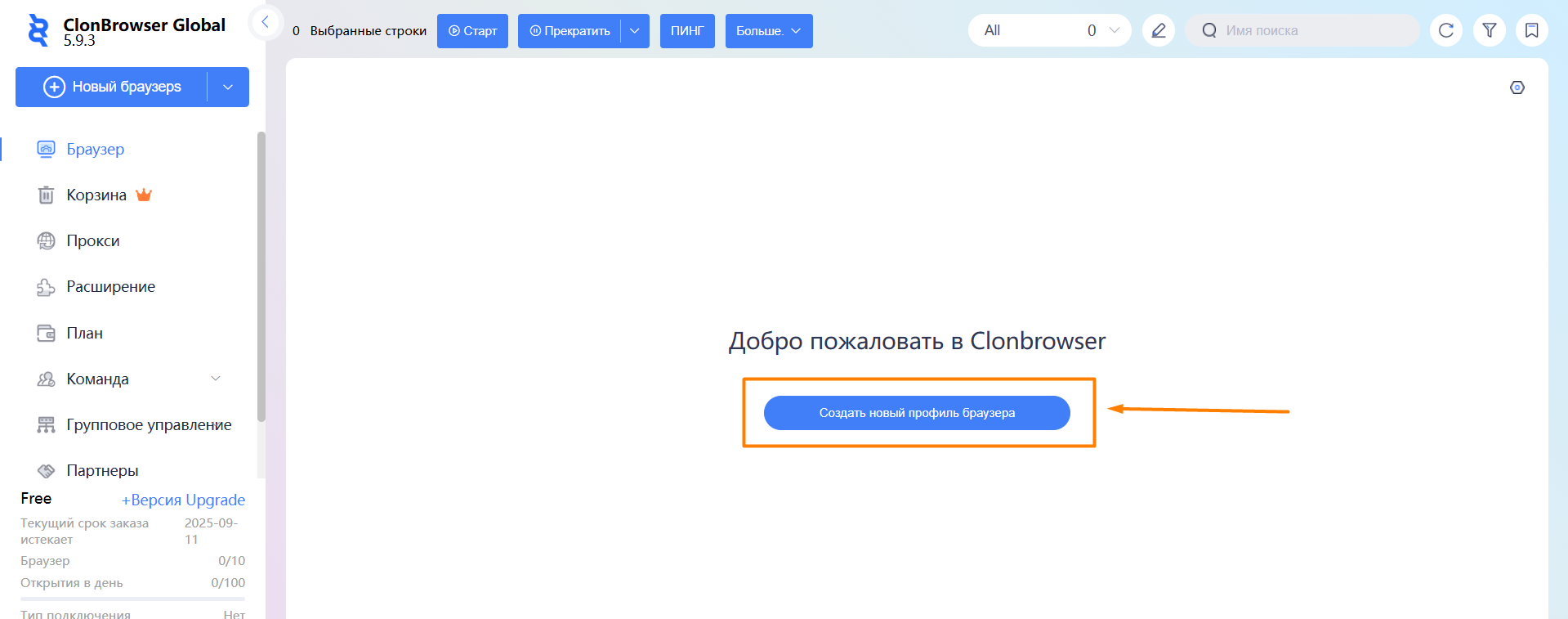Click the crown icon next to Корзина
This screenshot has height=619, width=1568.
point(144,195)
